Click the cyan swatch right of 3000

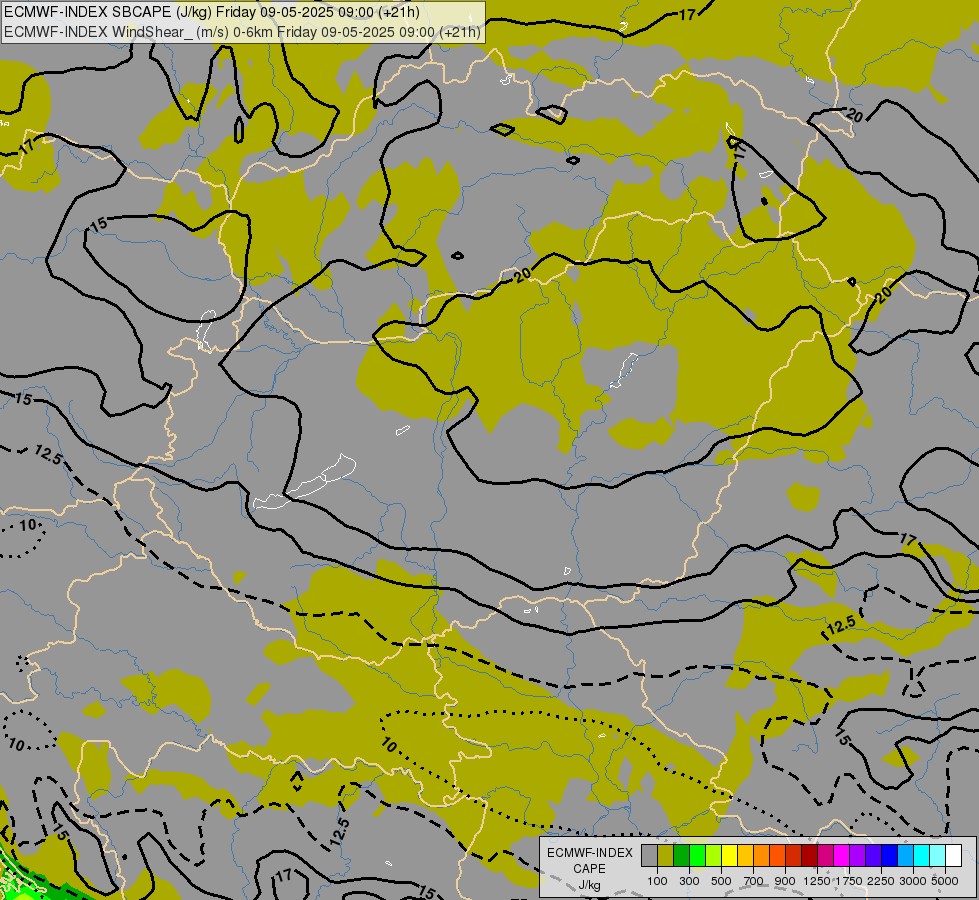coord(922,855)
